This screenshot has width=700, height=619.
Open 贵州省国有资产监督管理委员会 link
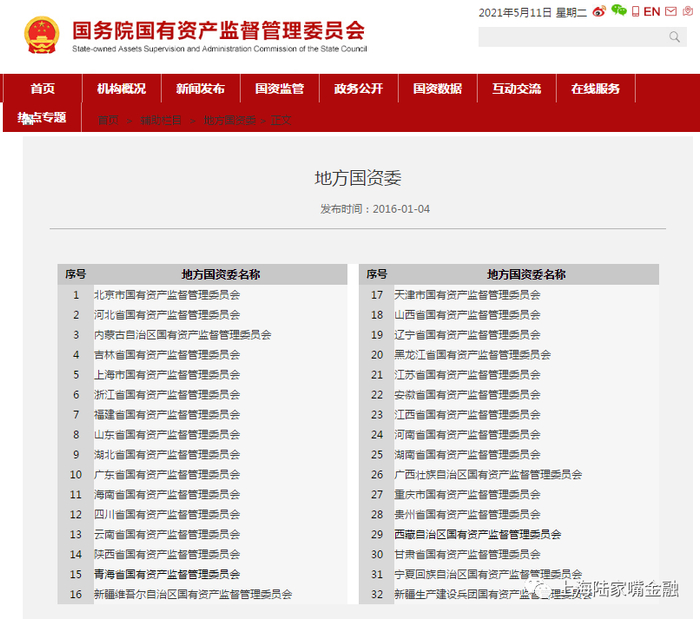[x=467, y=515]
